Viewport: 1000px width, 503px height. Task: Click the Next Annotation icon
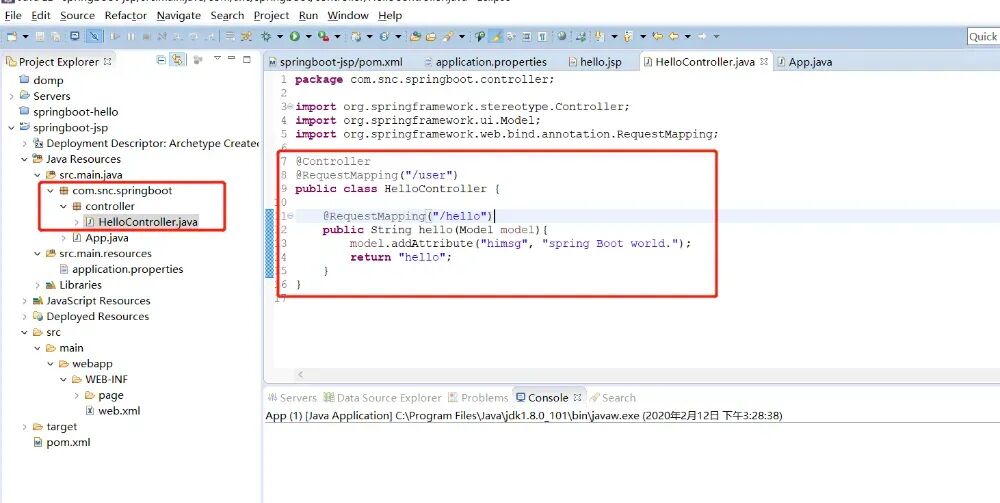click(x=599, y=36)
